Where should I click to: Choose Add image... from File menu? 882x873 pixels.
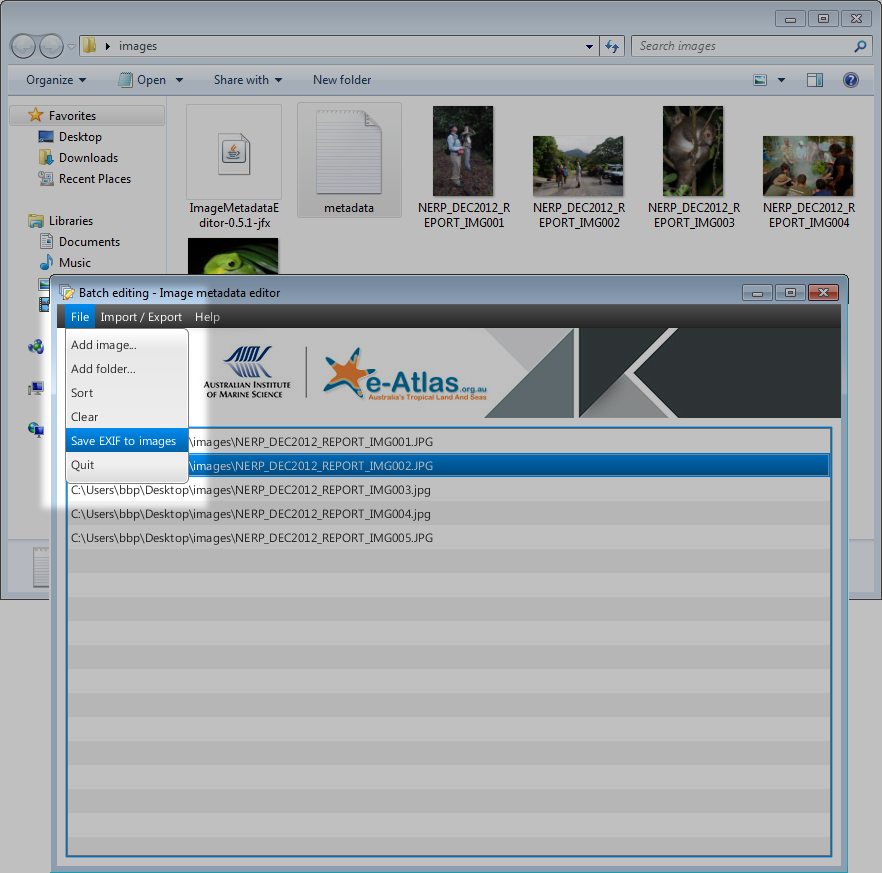tap(127, 345)
